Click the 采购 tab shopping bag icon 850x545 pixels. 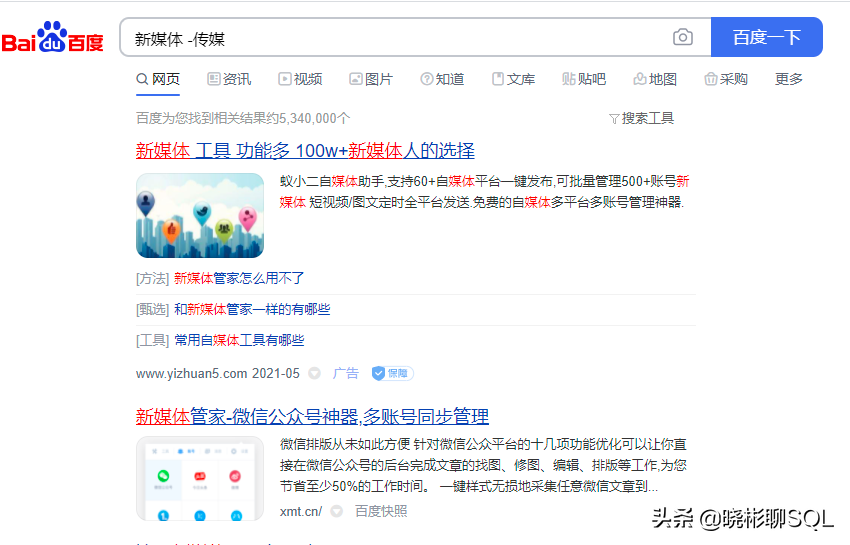pos(711,79)
